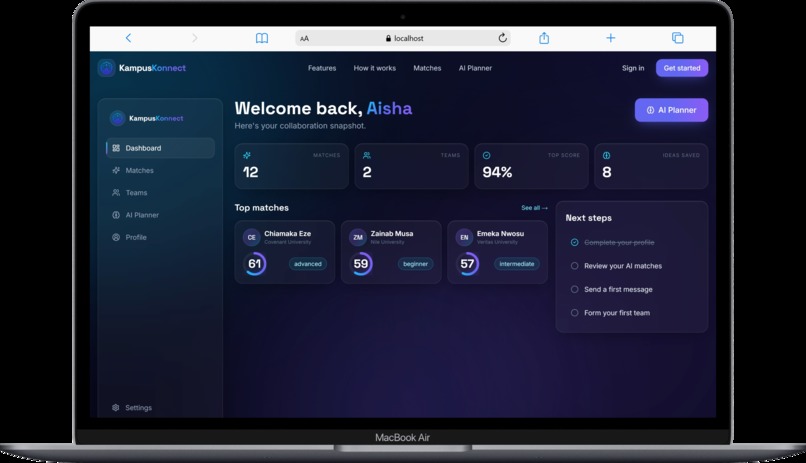Open the See all matches link
The image size is (806, 463).
pos(535,208)
